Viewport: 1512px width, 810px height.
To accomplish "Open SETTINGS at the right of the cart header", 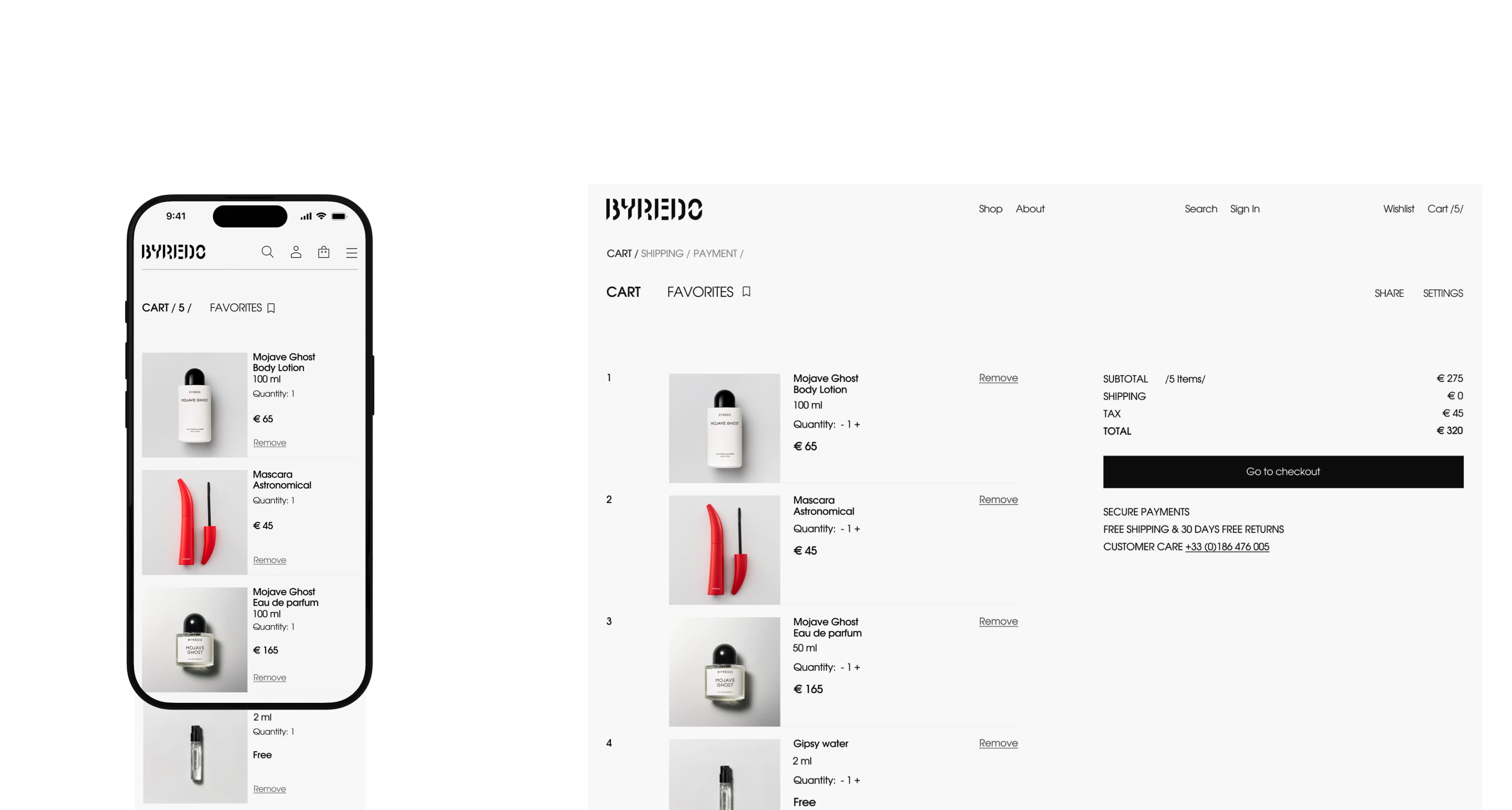I will coord(1443,293).
